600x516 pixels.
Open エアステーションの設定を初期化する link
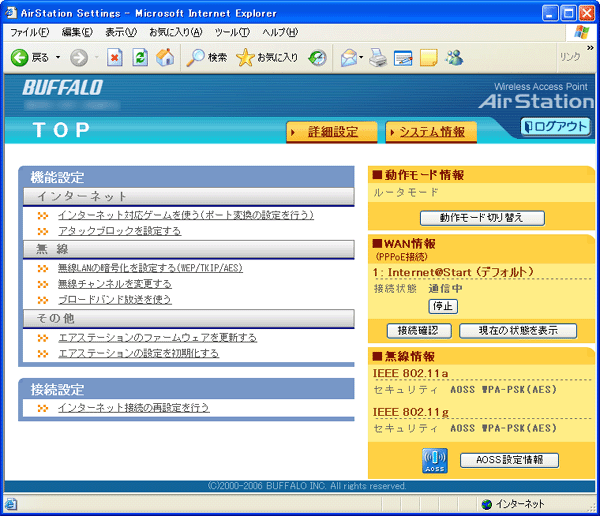[139, 353]
